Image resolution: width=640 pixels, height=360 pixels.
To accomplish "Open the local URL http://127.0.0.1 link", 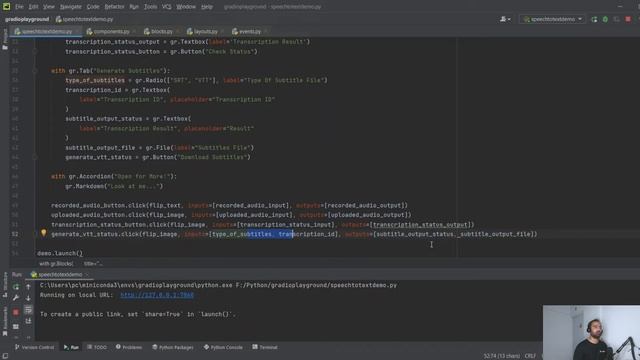I will pos(157,295).
